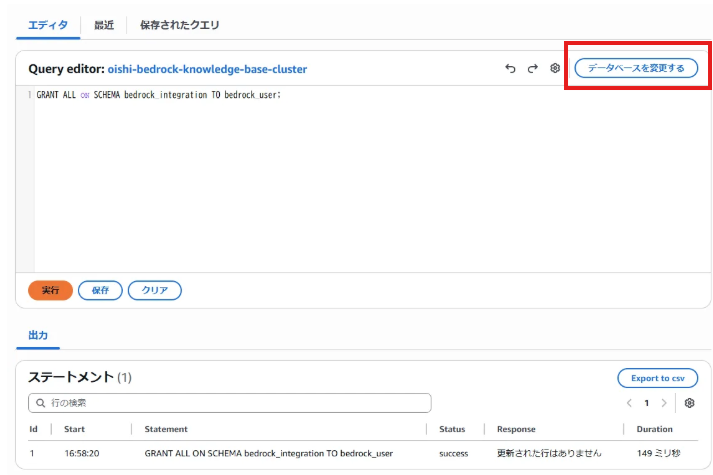Sort by the Status column header
This screenshot has height=475, width=713.
[452, 429]
